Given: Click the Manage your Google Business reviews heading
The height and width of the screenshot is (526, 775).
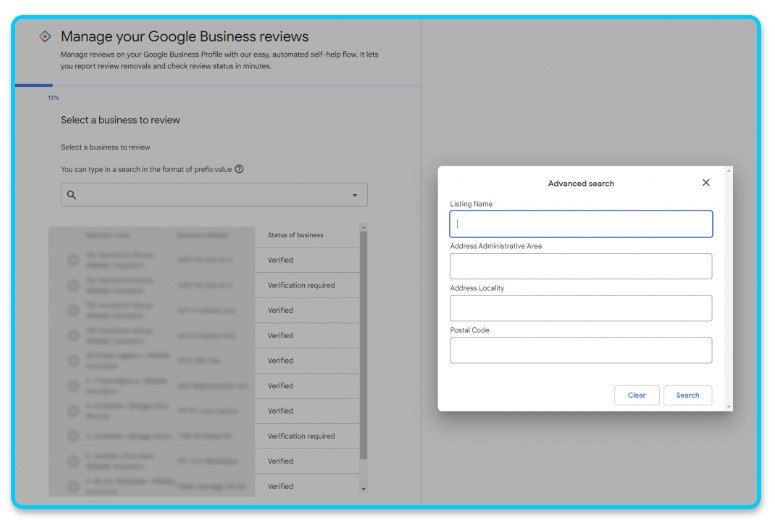Looking at the screenshot, I should click(x=184, y=36).
